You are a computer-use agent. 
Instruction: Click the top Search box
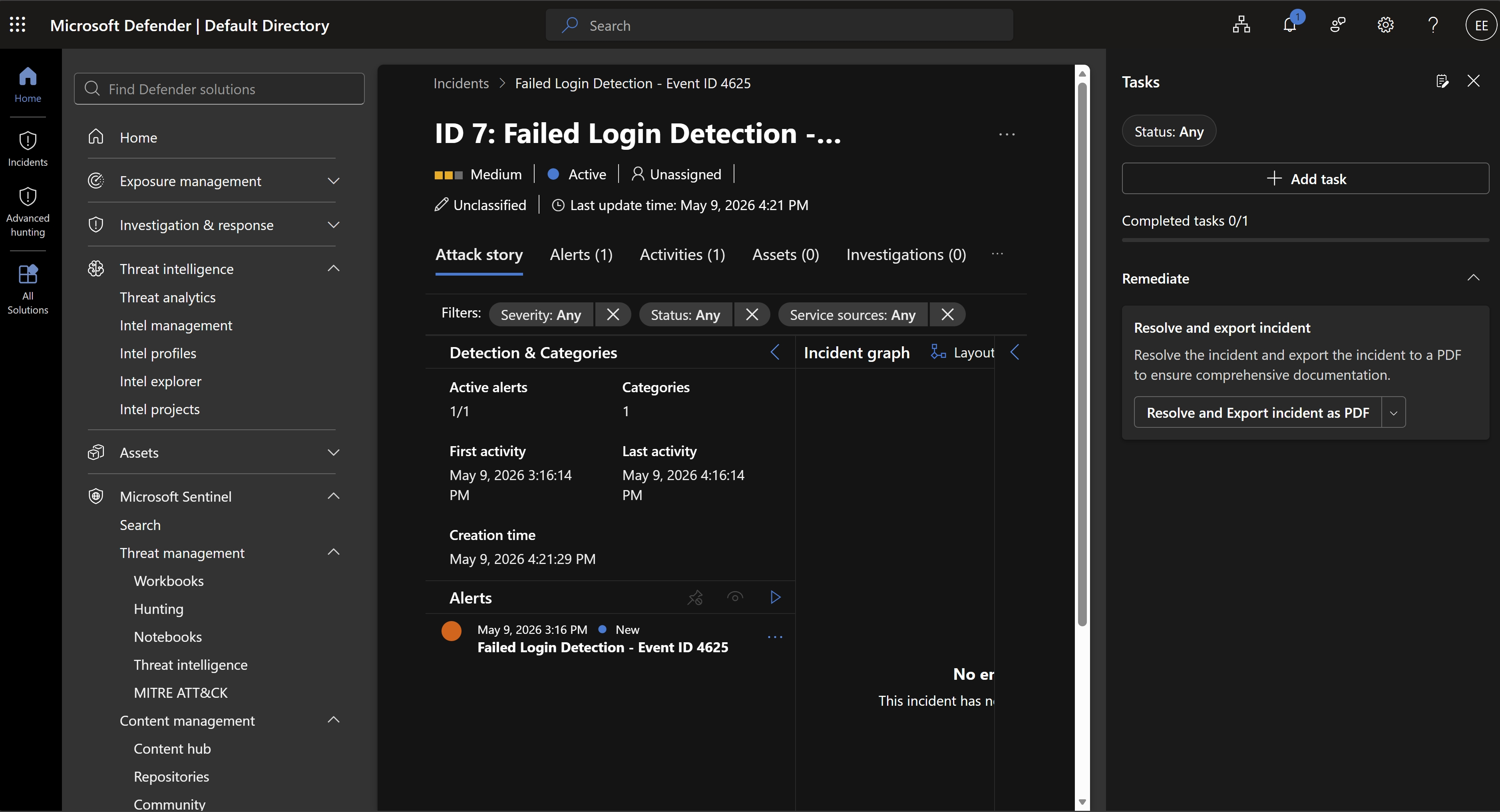tap(779, 25)
